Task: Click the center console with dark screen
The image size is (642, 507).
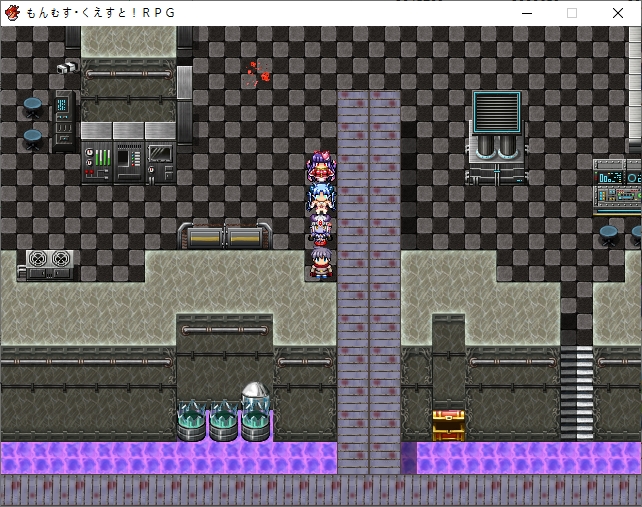Action: (129, 162)
